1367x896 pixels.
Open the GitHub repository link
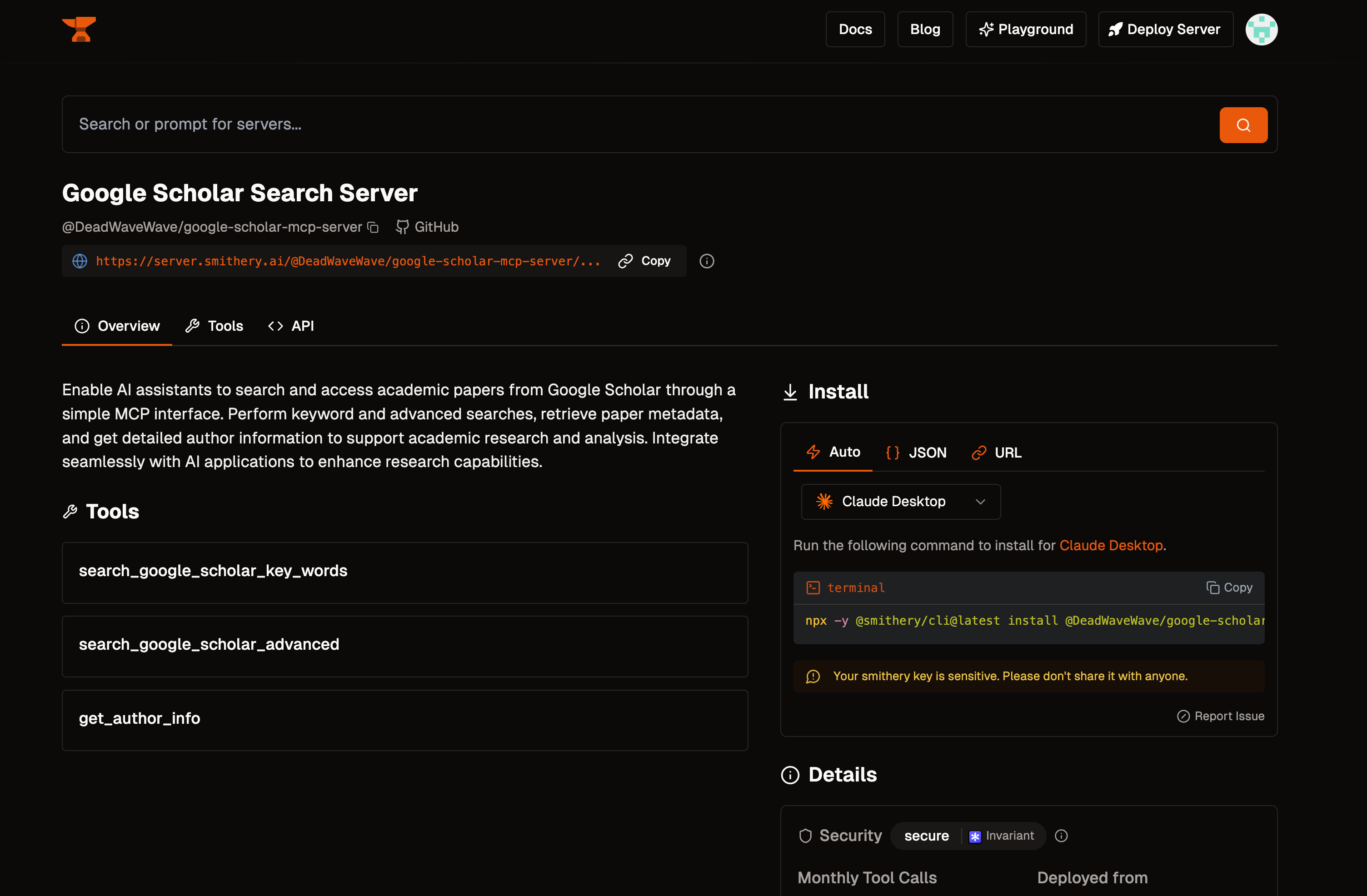click(427, 227)
